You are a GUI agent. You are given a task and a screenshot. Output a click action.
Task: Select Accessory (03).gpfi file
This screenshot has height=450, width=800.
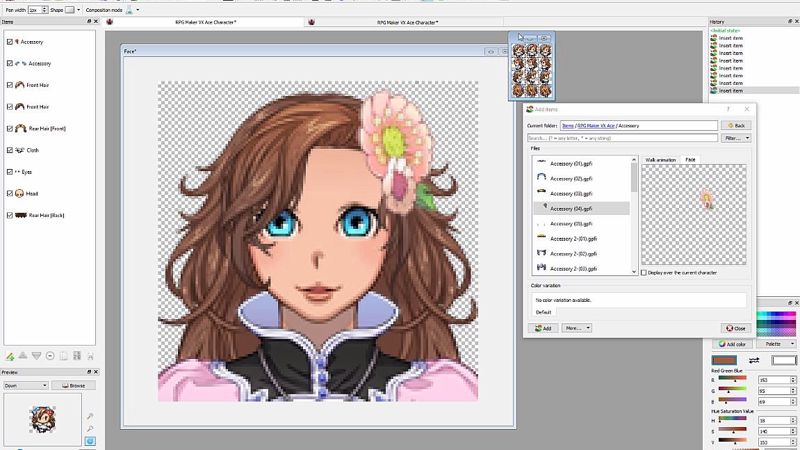coord(581,193)
